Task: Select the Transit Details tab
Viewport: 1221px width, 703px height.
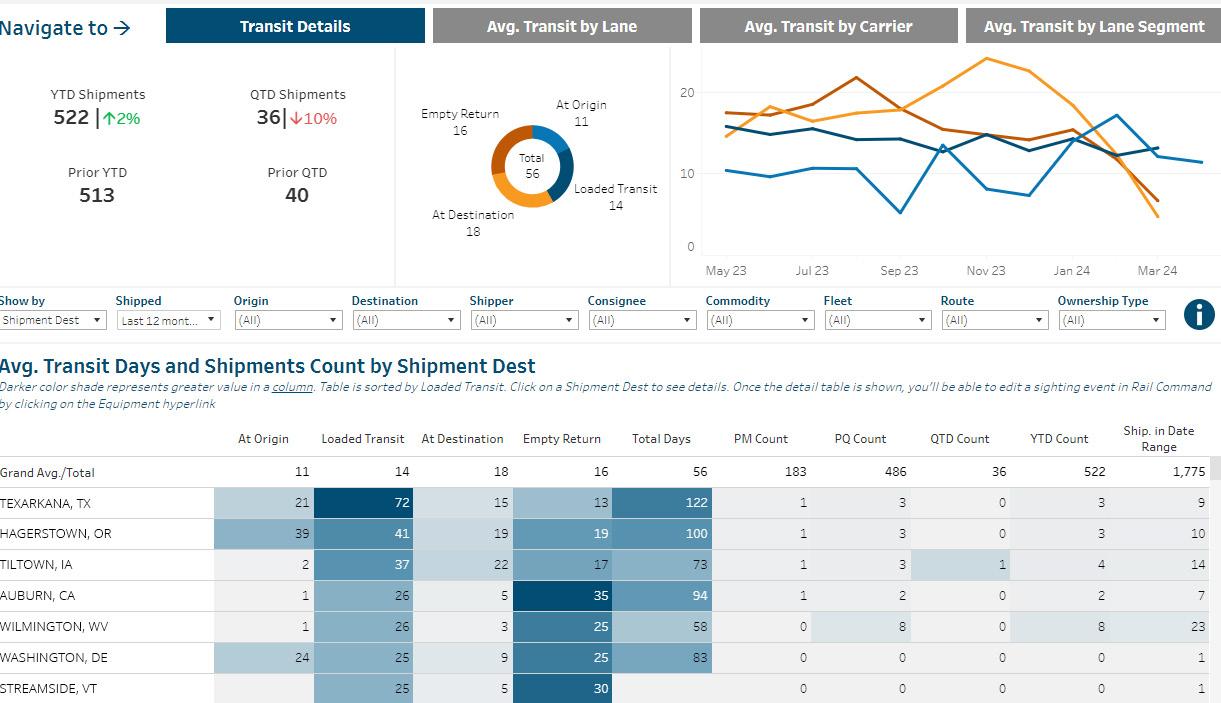Action: [295, 26]
